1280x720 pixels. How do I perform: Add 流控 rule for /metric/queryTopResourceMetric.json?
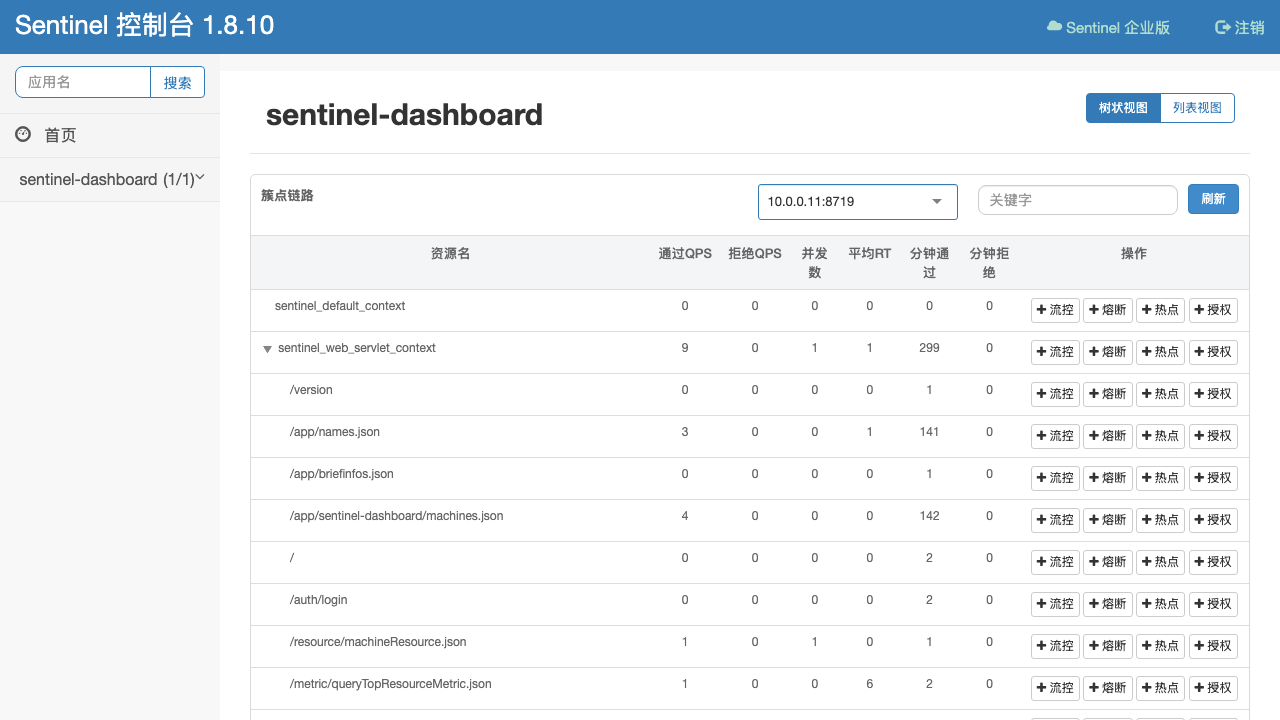tap(1055, 688)
